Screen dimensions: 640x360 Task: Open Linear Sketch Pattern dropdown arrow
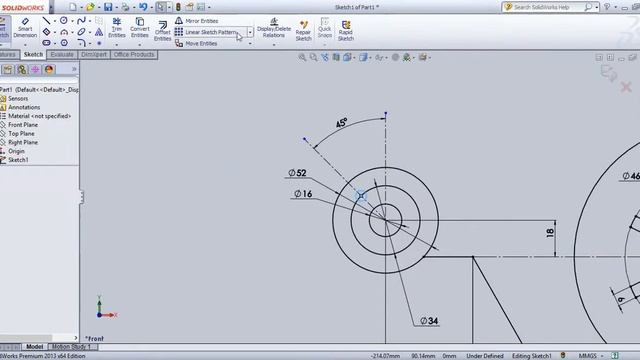[250, 32]
